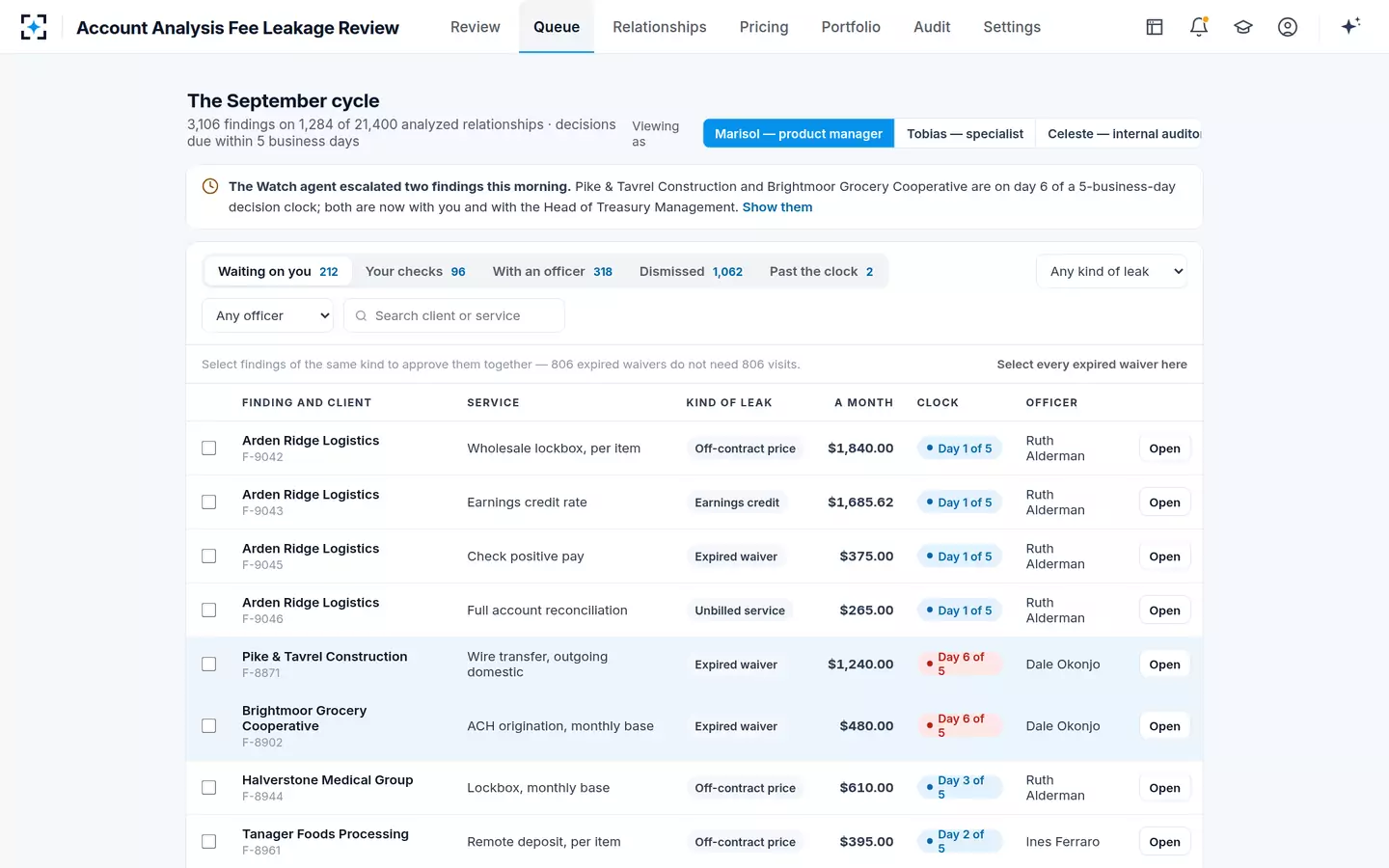The width and height of the screenshot is (1389, 868).
Task: Select Pike & Tavrel Construction checkbox
Action: pyautogui.click(x=208, y=665)
